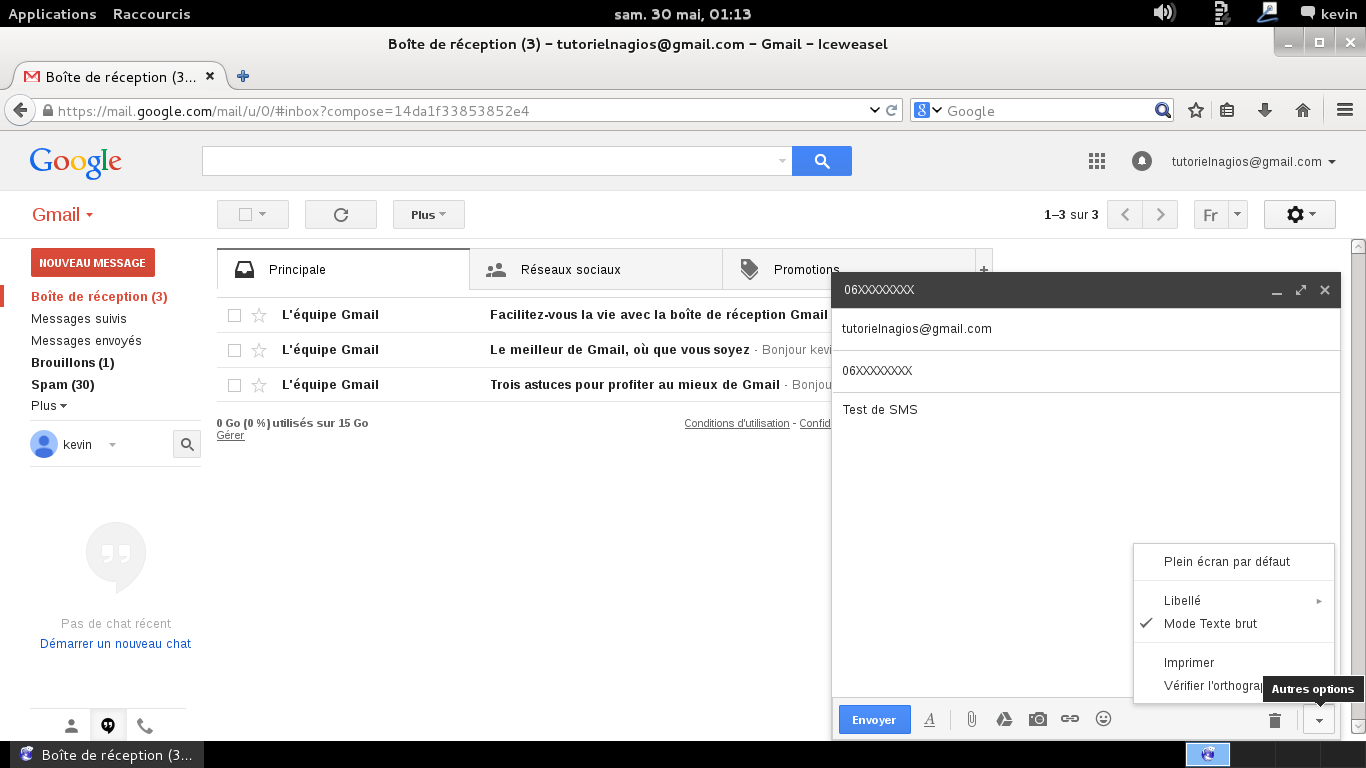The width and height of the screenshot is (1366, 768).
Task: Adjust the system volume speaker icon
Action: click(1163, 13)
